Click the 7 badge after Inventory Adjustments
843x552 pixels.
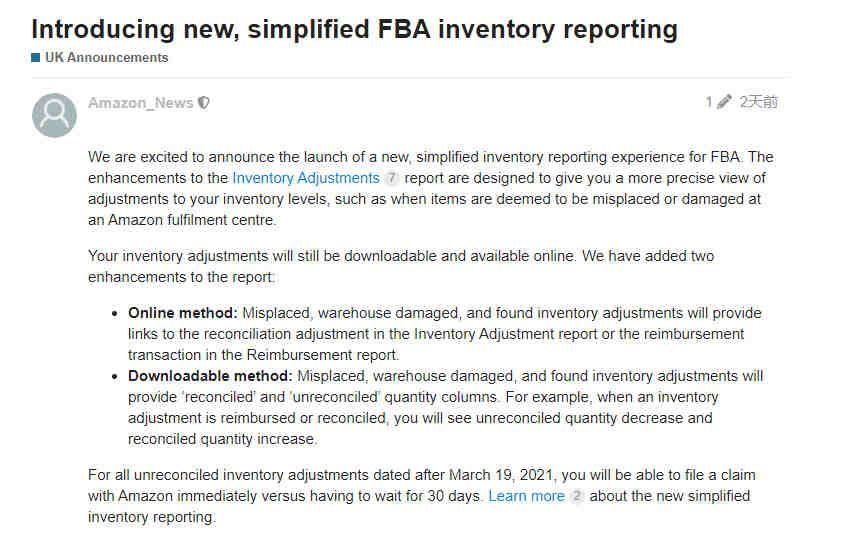coord(392,178)
